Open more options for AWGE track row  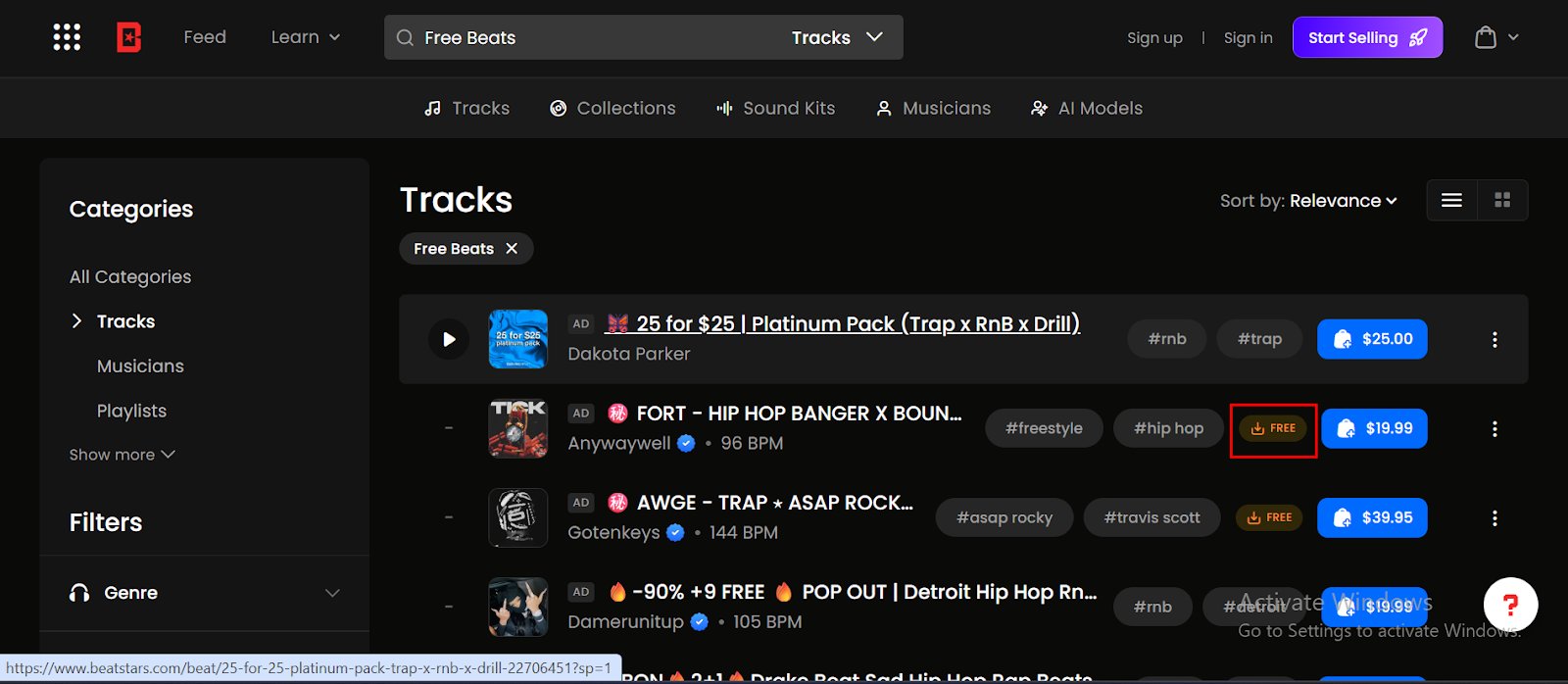(x=1494, y=517)
